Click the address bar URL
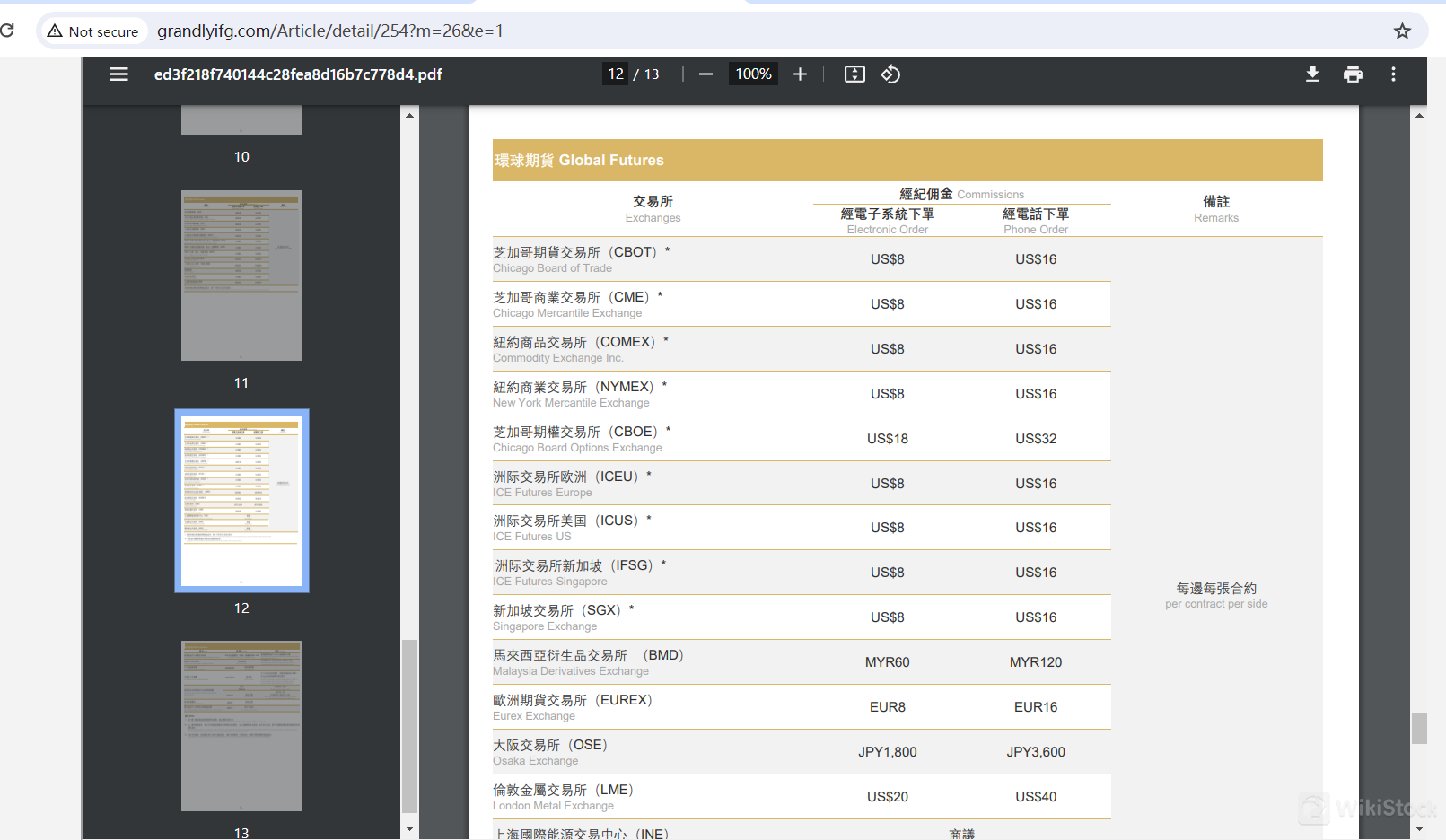The image size is (1446, 840). tap(329, 31)
